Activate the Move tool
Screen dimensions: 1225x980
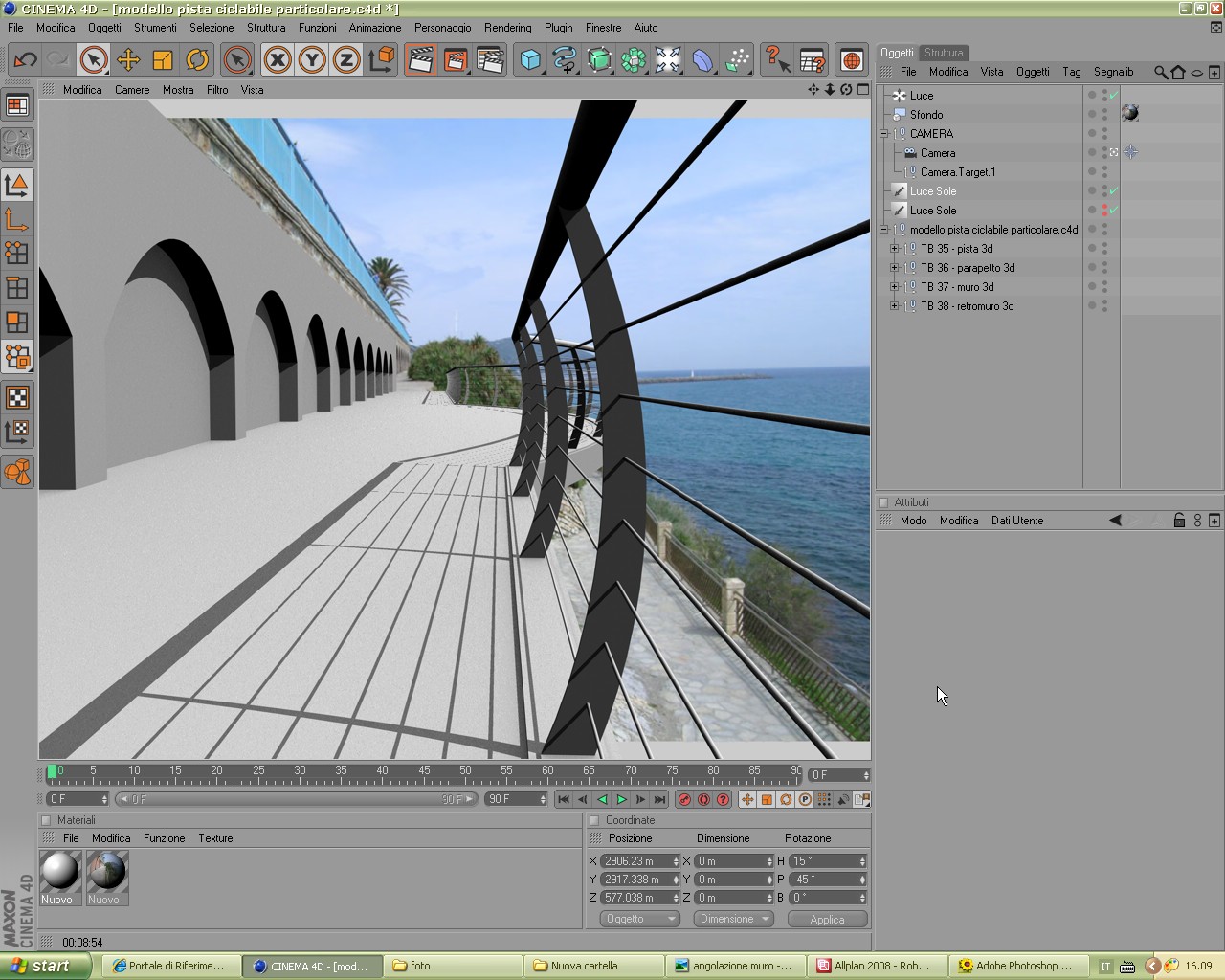128,60
